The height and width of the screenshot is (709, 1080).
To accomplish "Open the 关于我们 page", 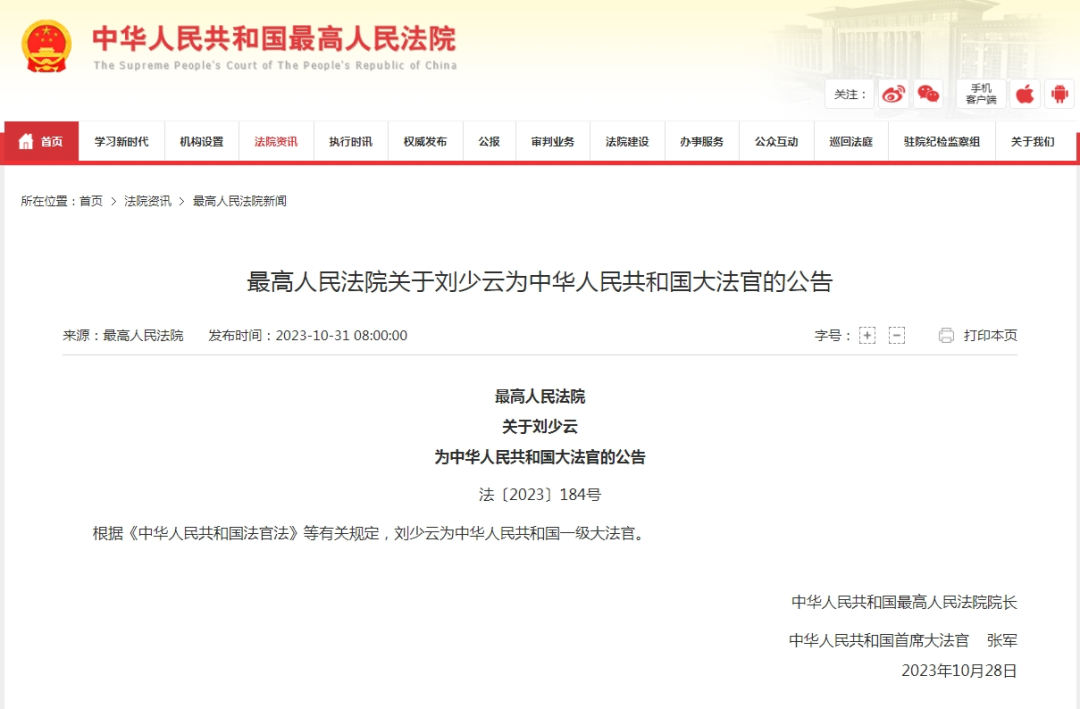I will point(1032,141).
